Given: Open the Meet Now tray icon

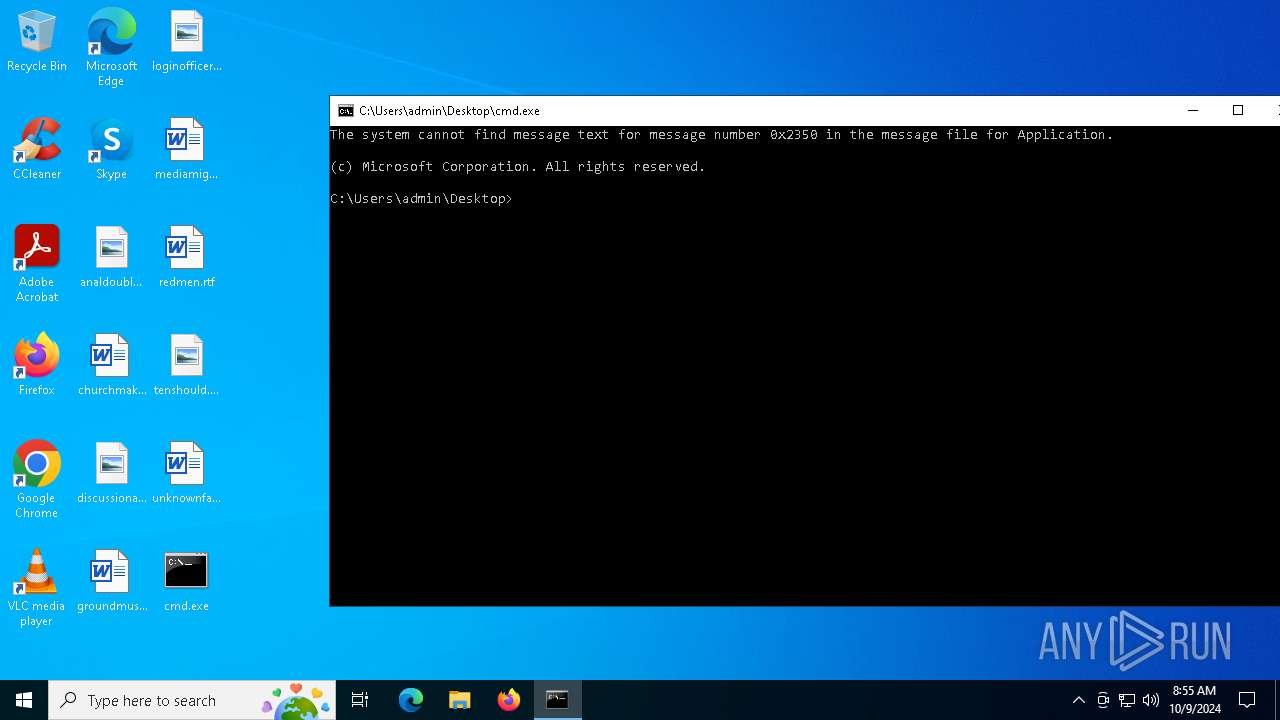Looking at the screenshot, I should pos(1103,700).
